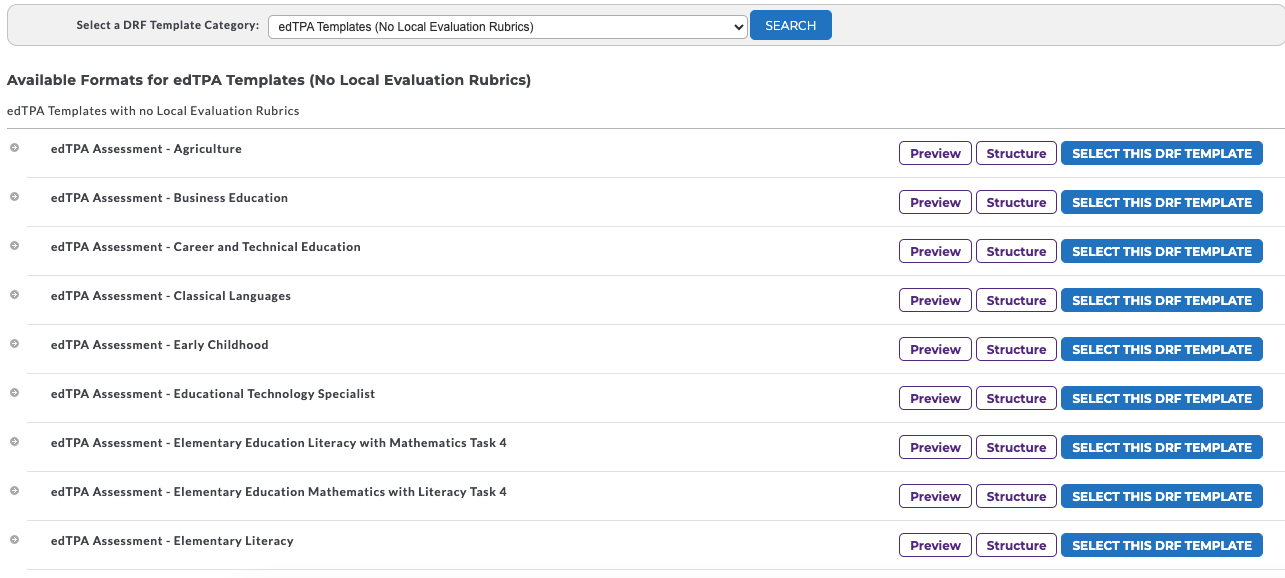Image resolution: width=1285 pixels, height=578 pixels.
Task: Expand Elementary Education Literacy with Mathematics row
Action: (x=15, y=442)
